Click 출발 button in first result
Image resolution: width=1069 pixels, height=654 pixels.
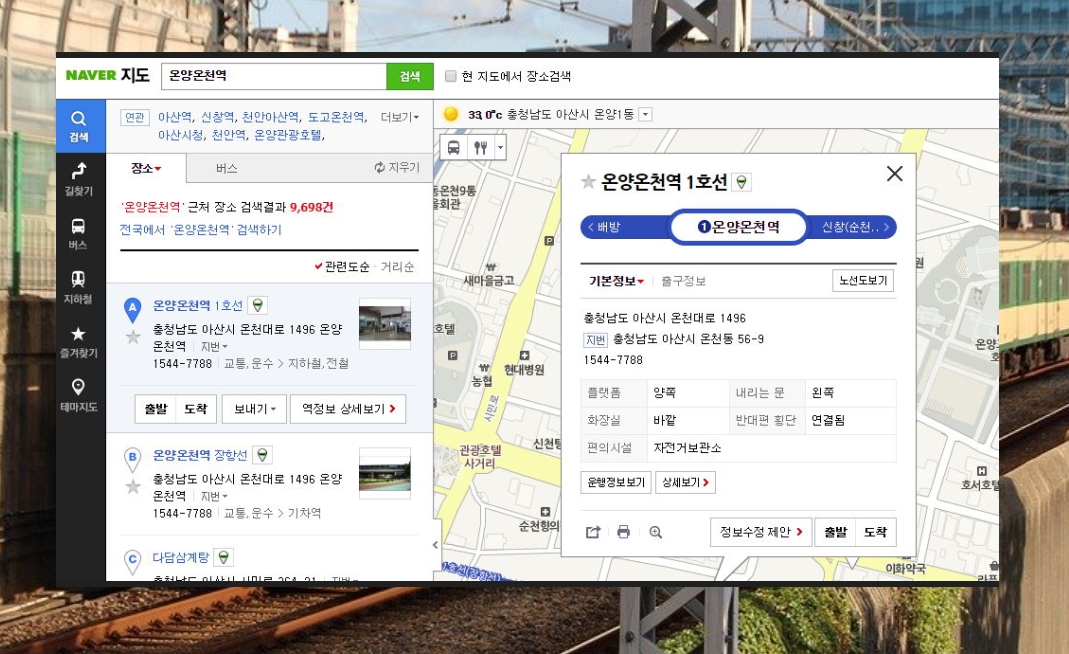click(155, 409)
